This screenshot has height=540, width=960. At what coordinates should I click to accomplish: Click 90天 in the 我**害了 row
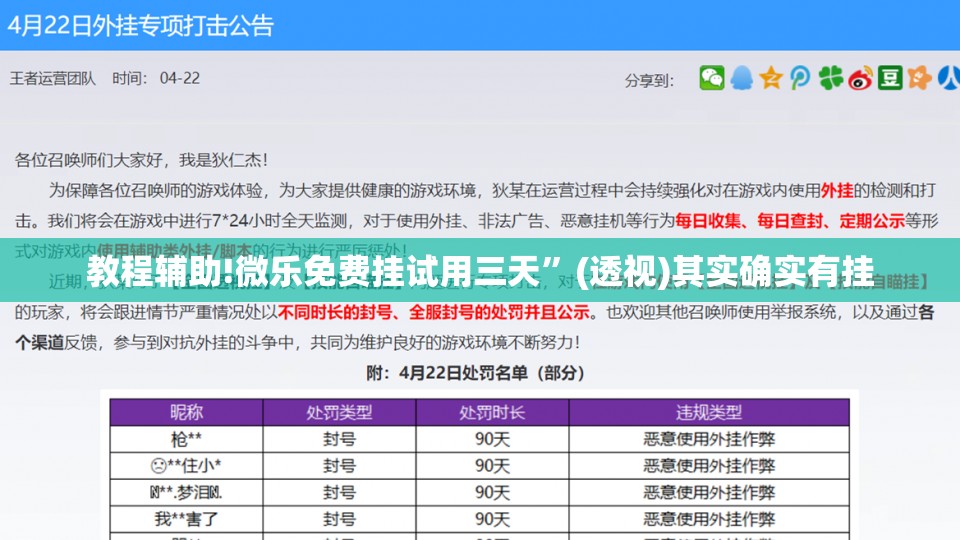pos(492,519)
